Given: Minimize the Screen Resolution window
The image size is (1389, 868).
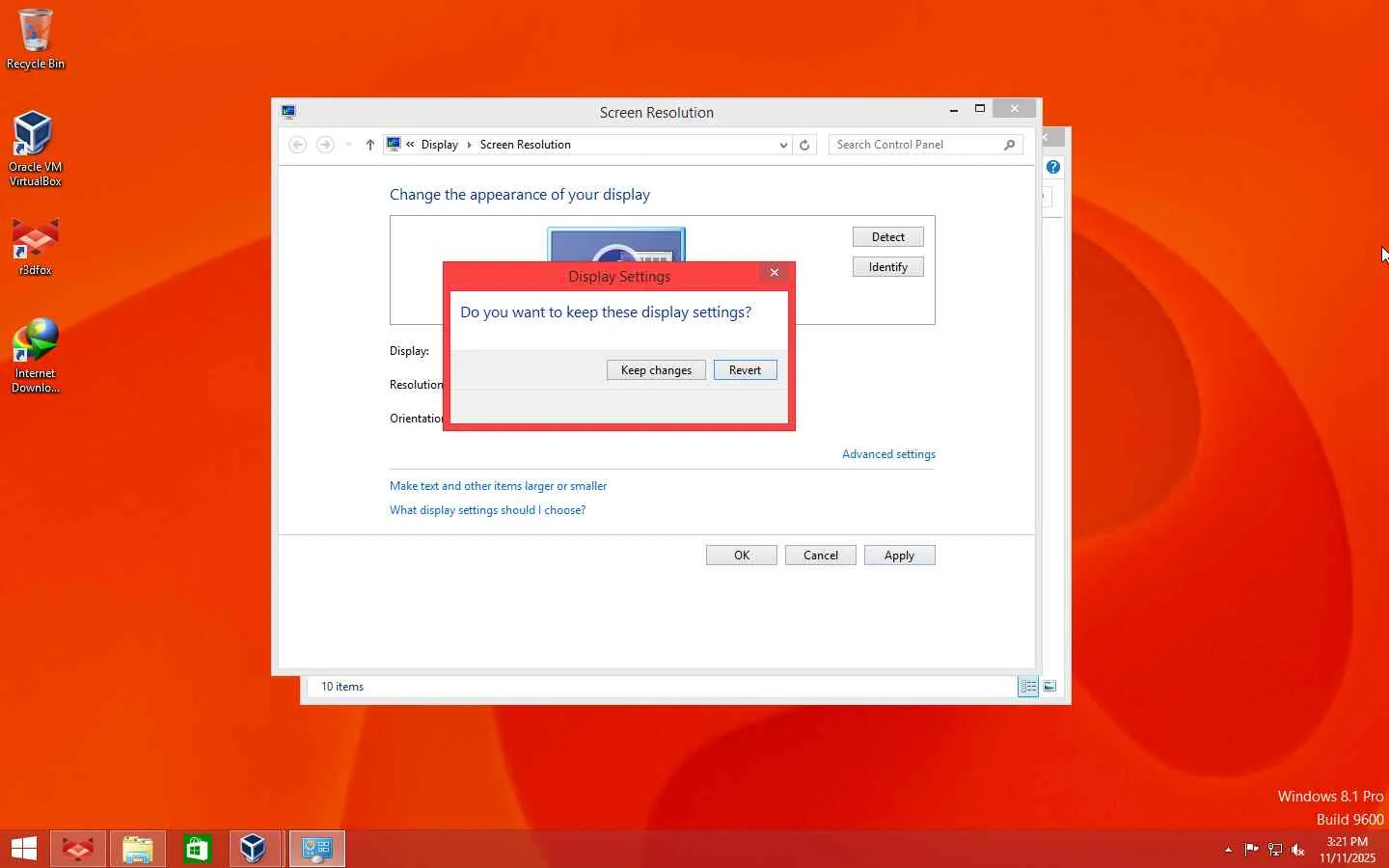Looking at the screenshot, I should point(954,110).
